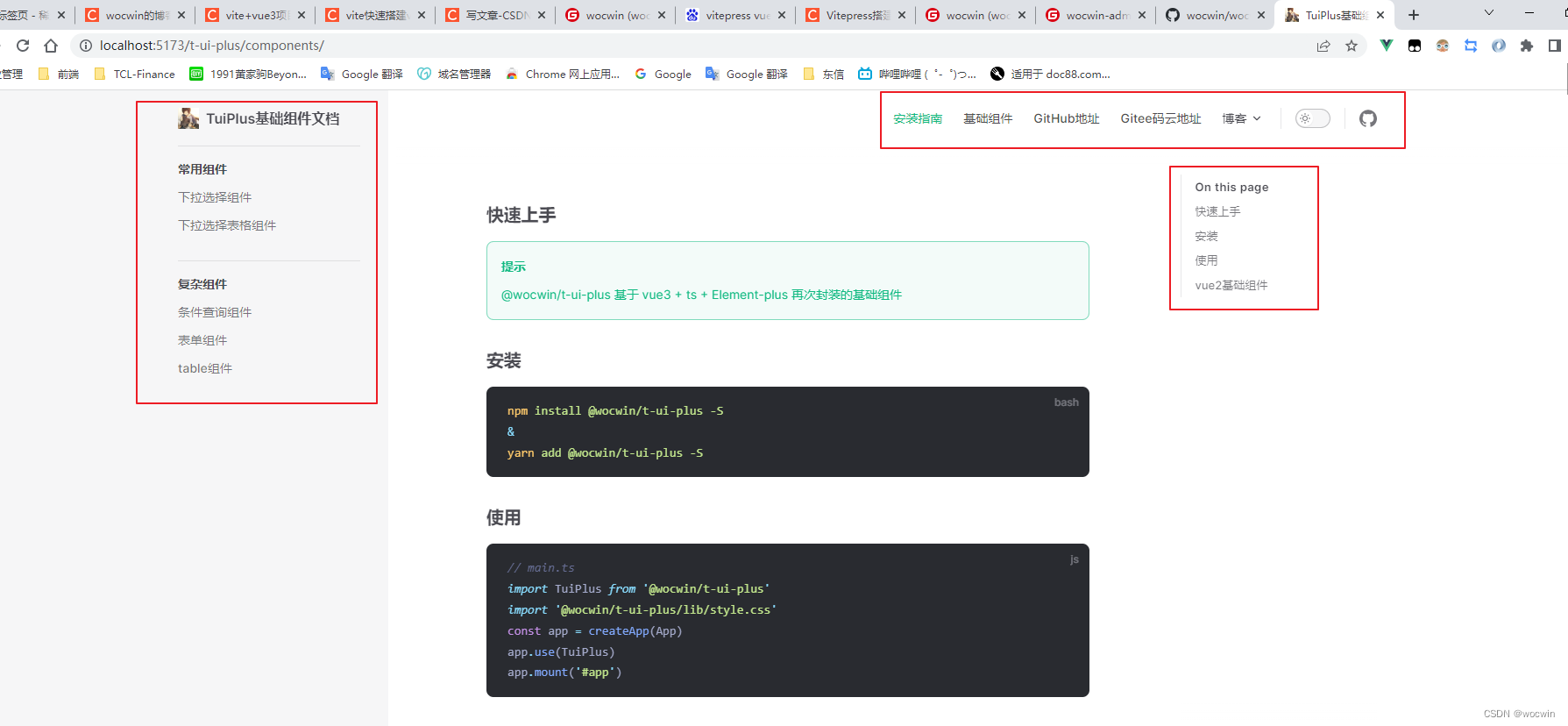Open 基础组件 in the navbar

[988, 118]
